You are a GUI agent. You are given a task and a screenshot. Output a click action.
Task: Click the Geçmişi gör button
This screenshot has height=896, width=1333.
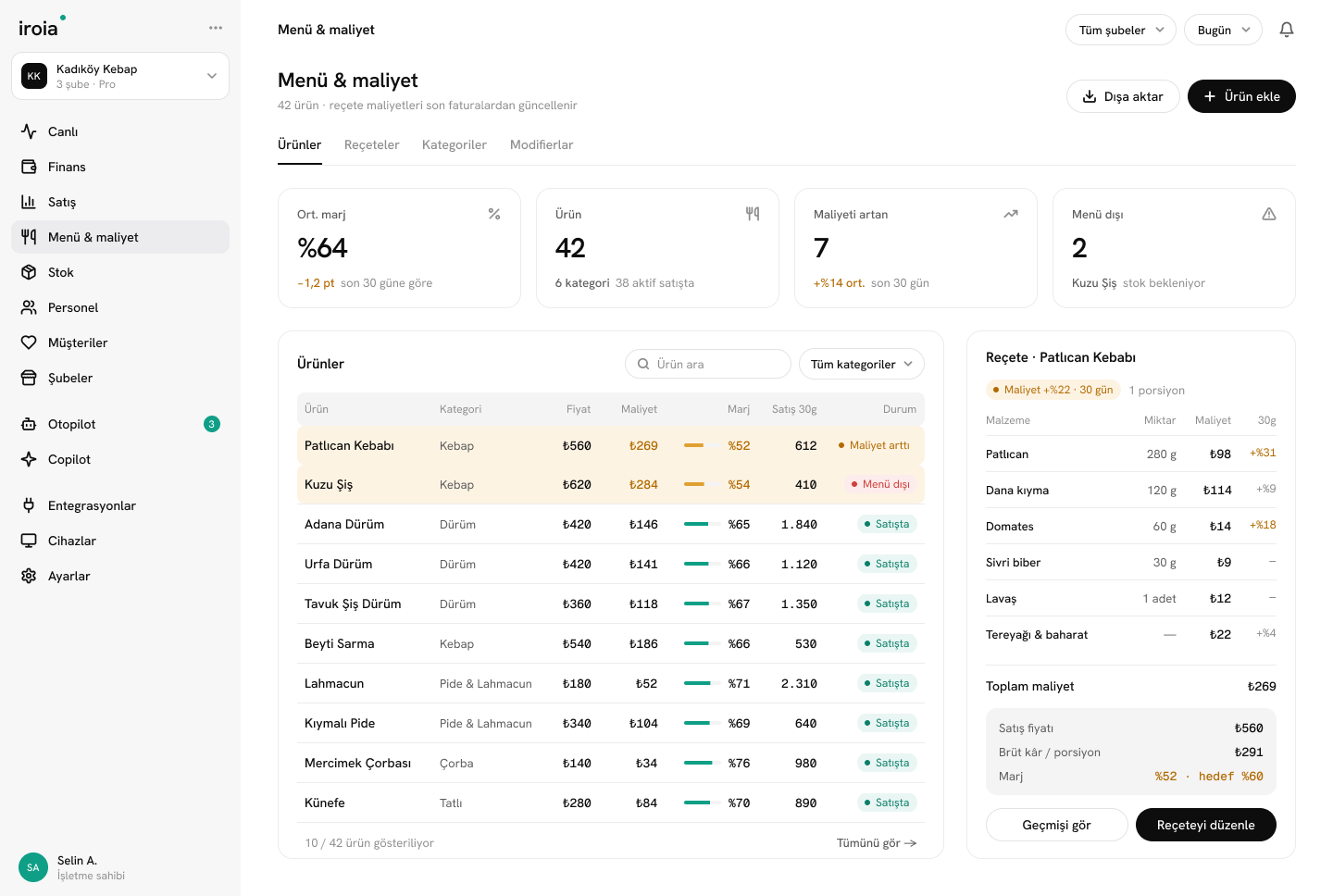(x=1057, y=825)
